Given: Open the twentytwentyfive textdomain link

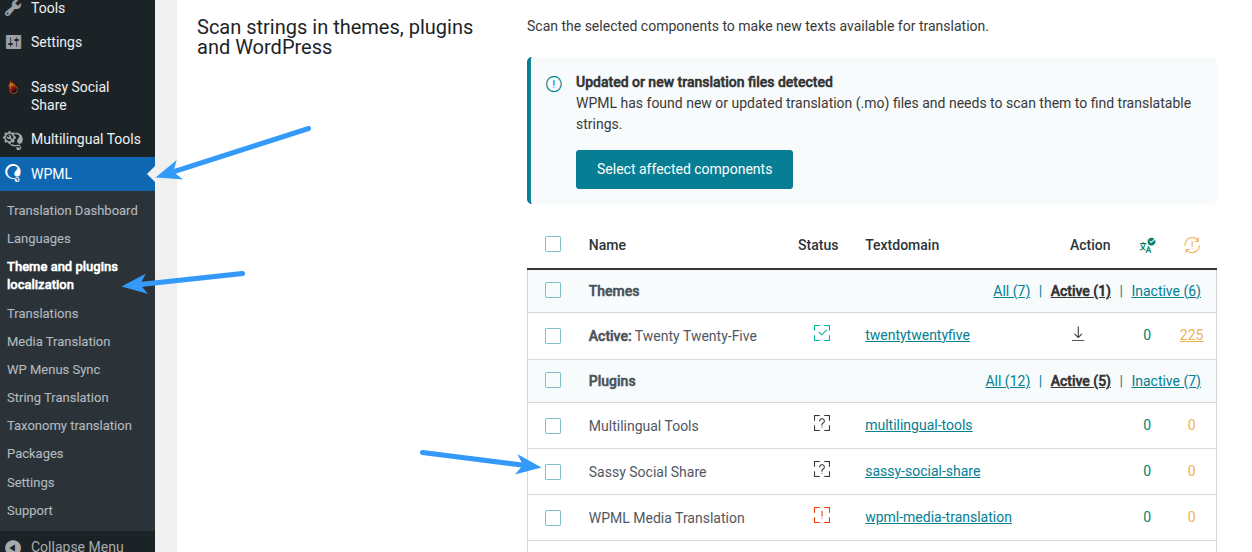Looking at the screenshot, I should pyautogui.click(x=917, y=335).
